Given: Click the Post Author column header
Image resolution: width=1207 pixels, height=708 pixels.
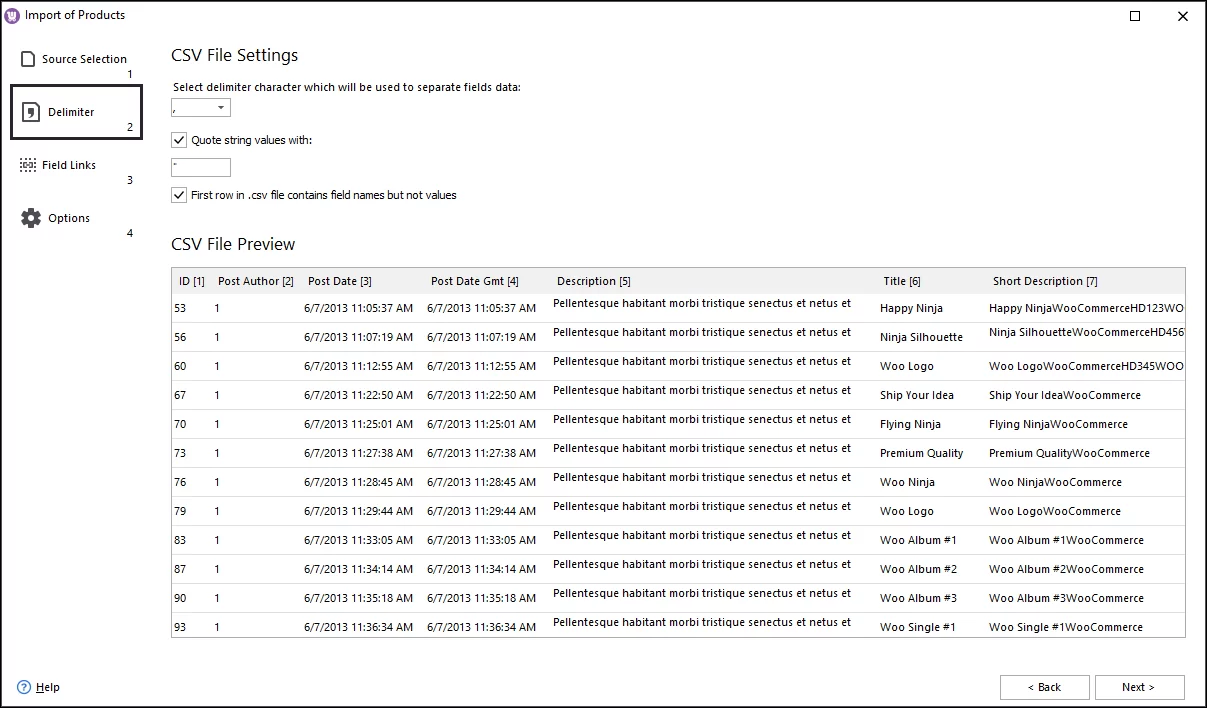Looking at the screenshot, I should [x=255, y=281].
